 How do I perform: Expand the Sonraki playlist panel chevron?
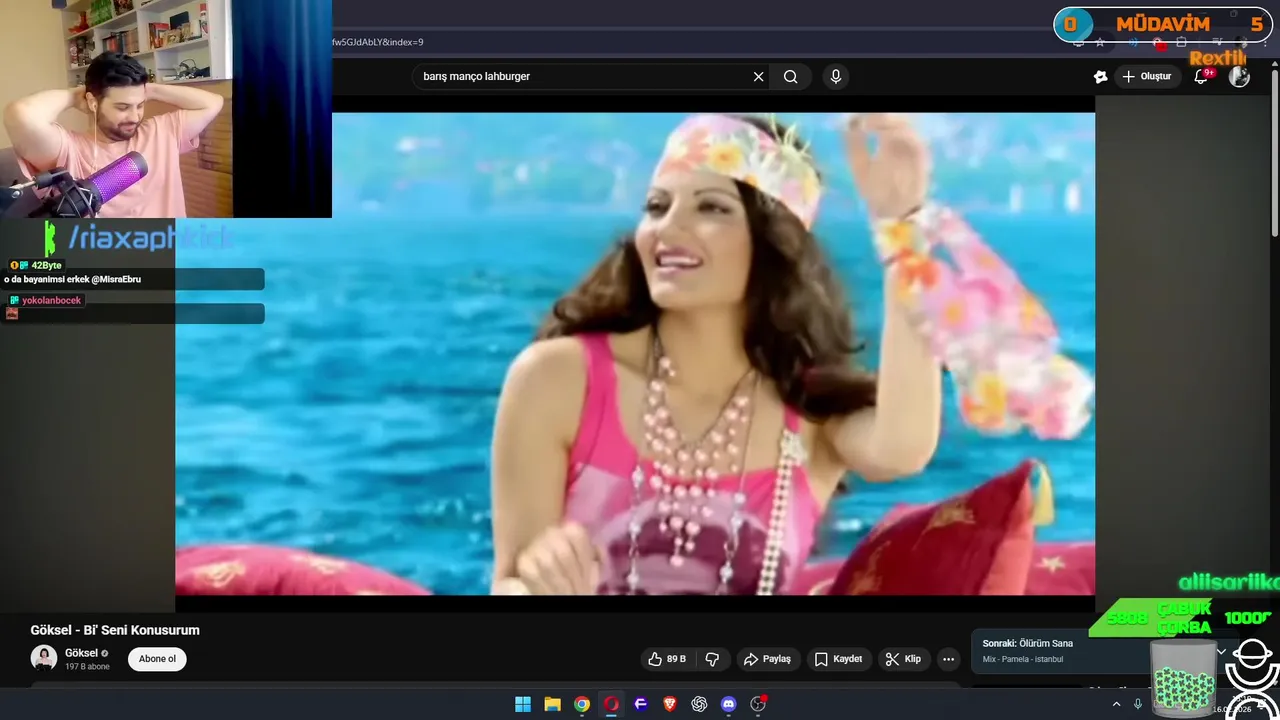tap(1221, 651)
